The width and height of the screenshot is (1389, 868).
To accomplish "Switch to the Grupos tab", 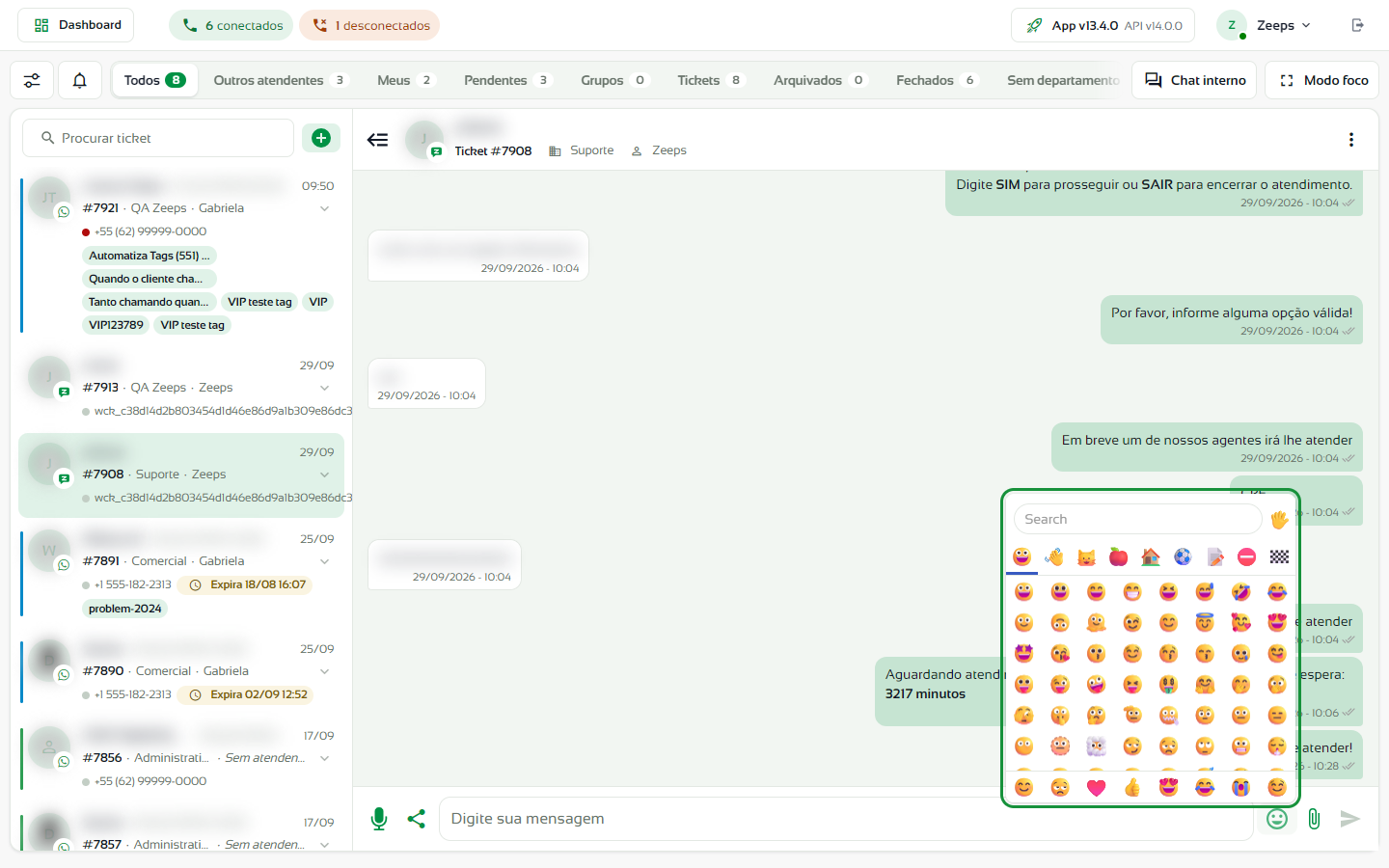I will click(x=613, y=80).
